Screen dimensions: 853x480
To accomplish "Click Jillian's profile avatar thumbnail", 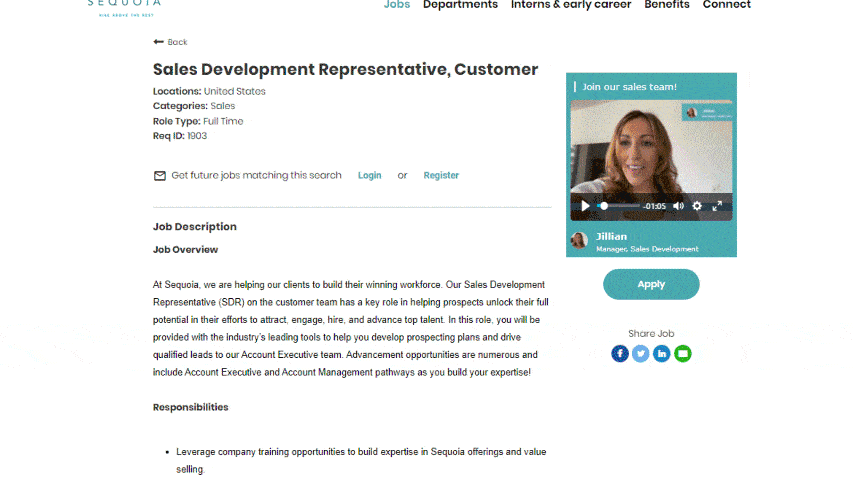I will click(x=579, y=240).
